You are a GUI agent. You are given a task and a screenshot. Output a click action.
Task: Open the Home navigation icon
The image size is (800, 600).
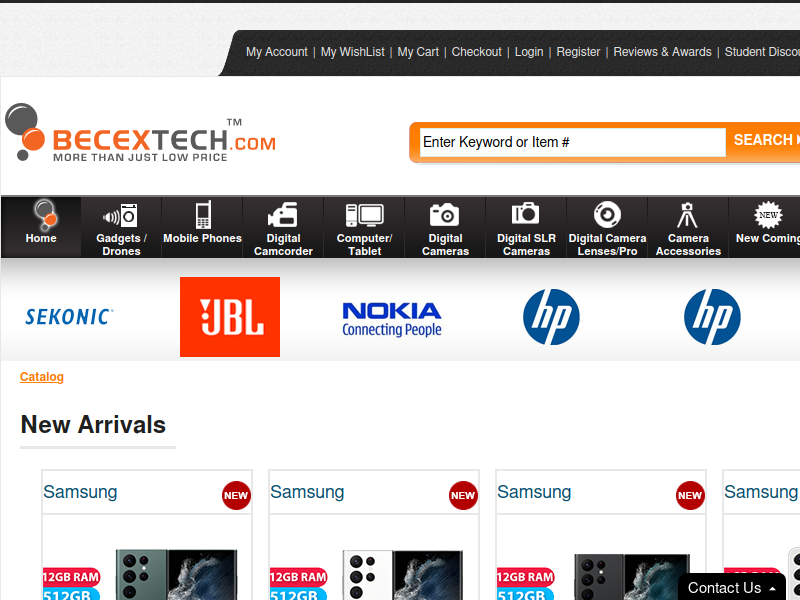tap(45, 214)
